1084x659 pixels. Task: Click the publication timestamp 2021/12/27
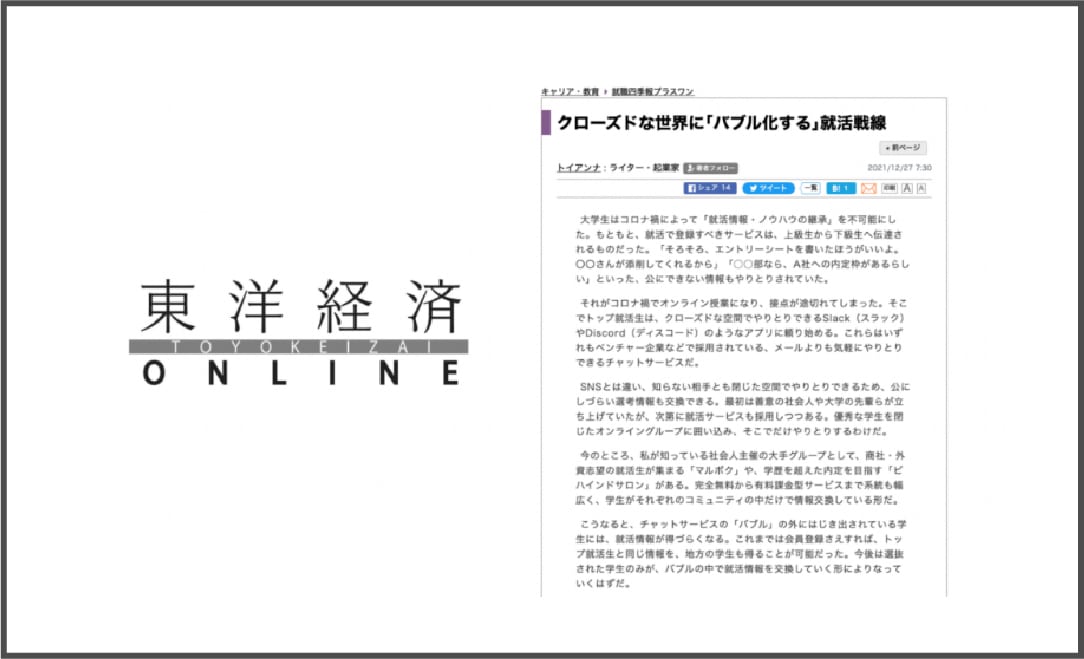(895, 166)
